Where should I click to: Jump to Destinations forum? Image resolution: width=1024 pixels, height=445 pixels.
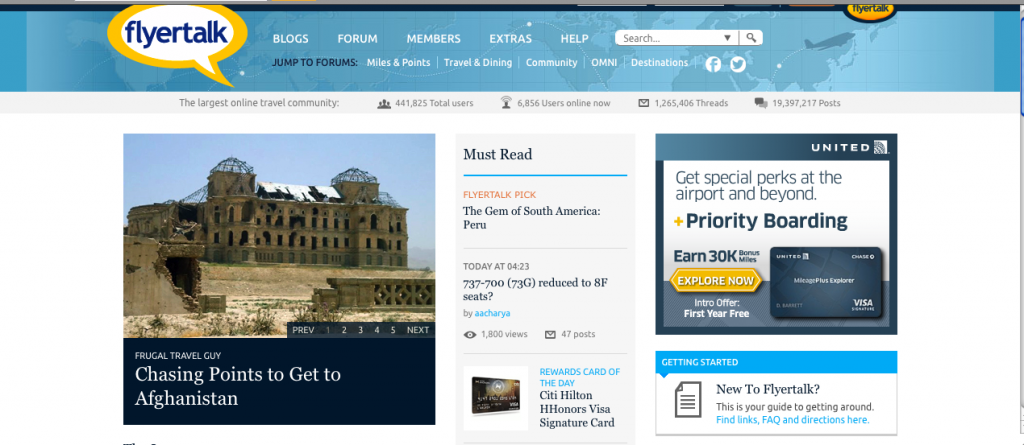pos(660,63)
